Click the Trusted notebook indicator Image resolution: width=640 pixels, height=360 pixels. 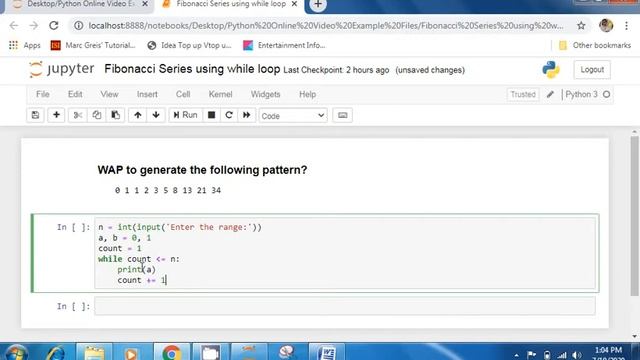[523, 94]
